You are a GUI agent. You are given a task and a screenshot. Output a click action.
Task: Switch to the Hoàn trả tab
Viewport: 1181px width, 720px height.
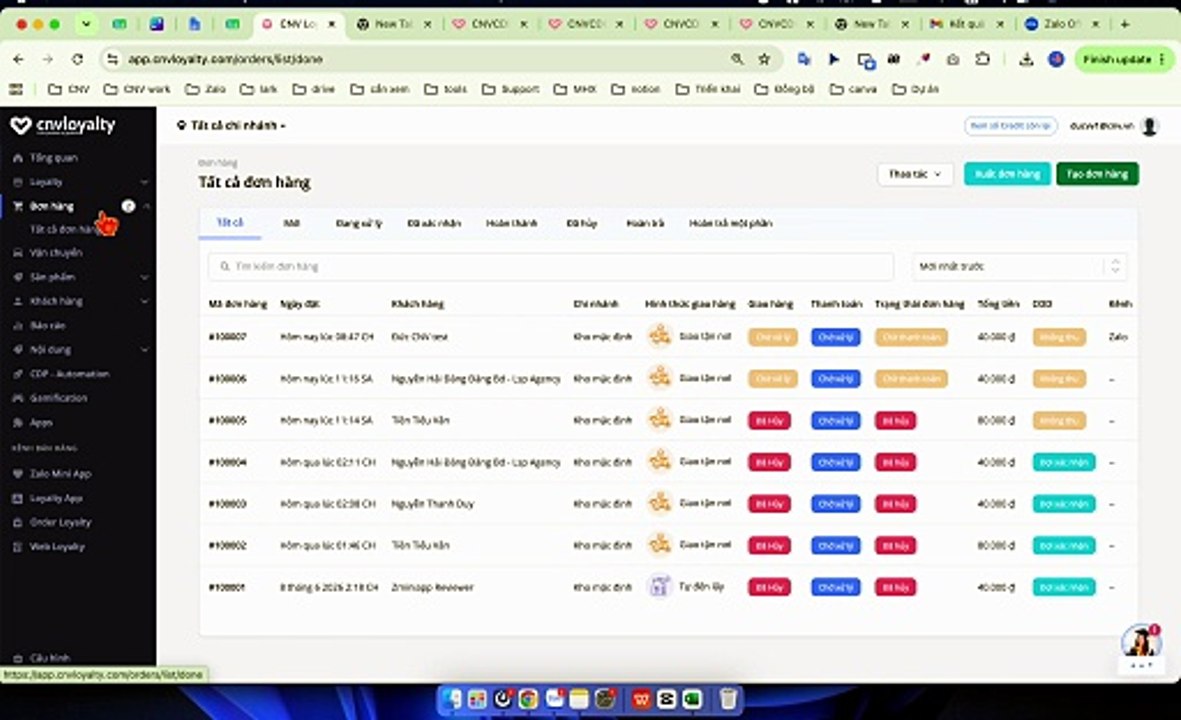coord(645,224)
